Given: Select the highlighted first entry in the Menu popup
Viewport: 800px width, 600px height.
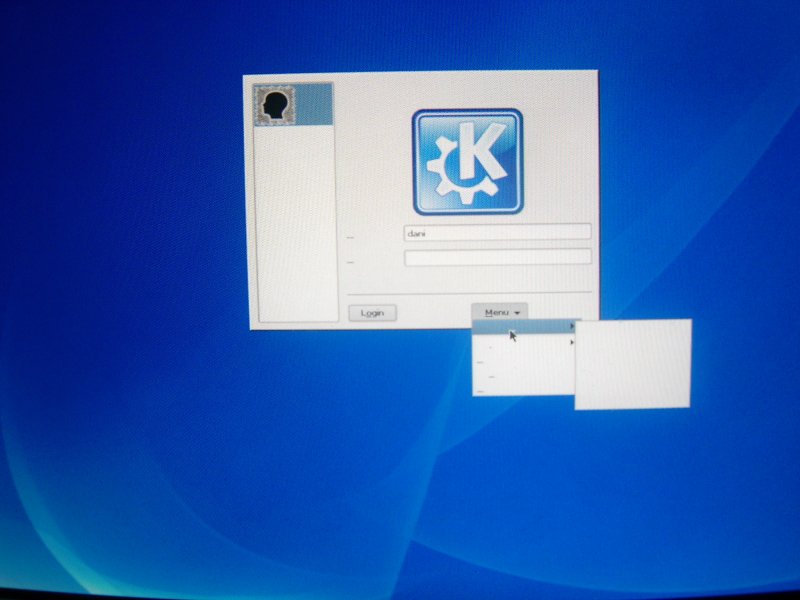Looking at the screenshot, I should (524, 327).
